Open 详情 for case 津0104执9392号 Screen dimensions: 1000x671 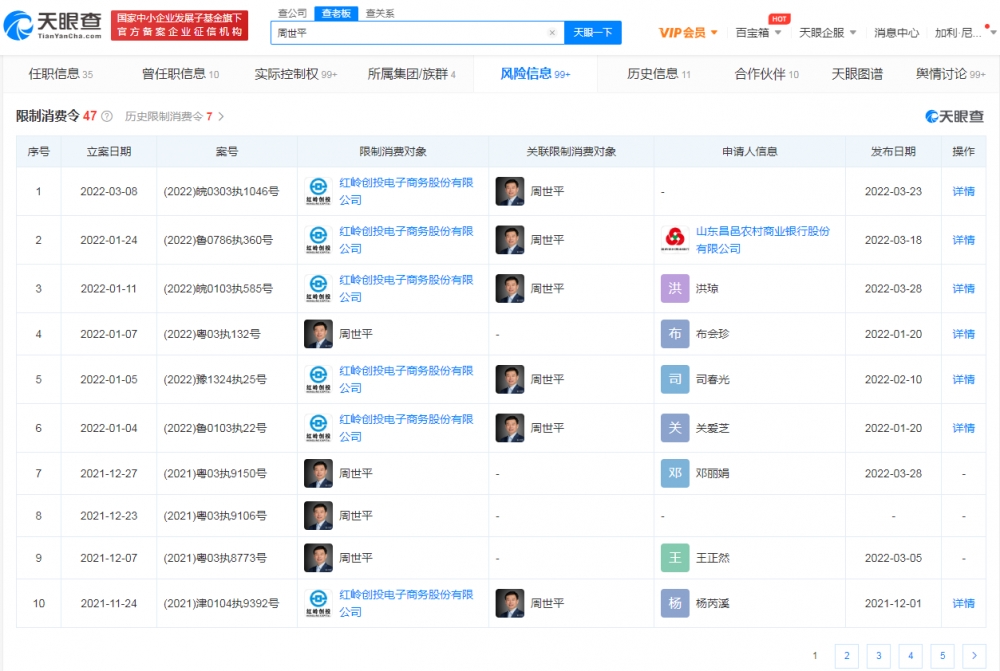click(x=963, y=603)
